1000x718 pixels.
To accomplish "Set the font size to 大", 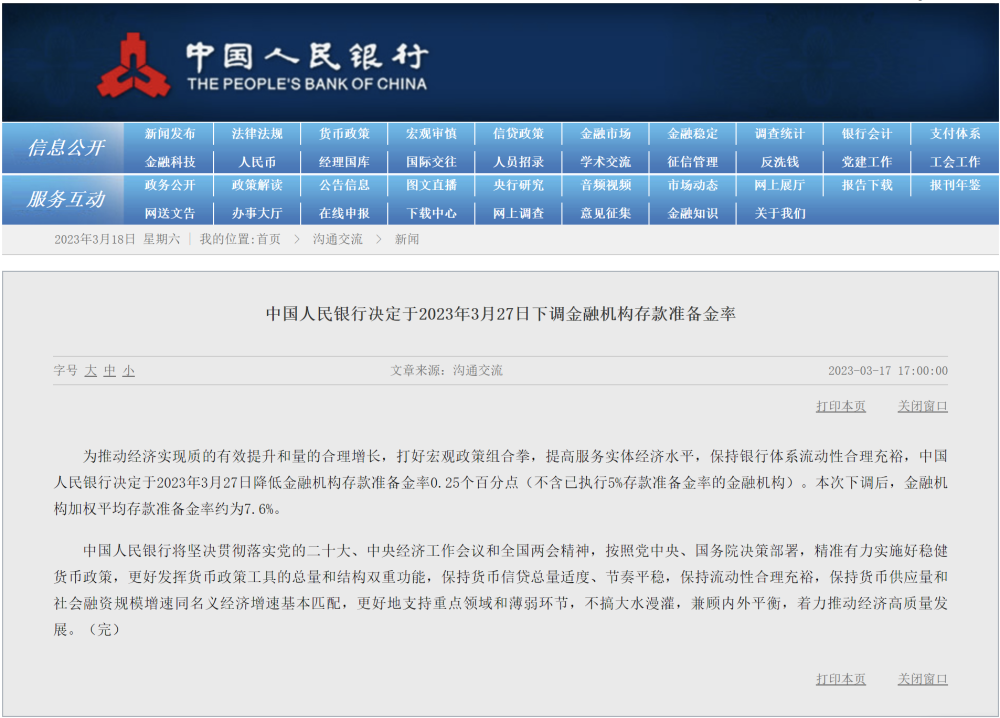I will pyautogui.click(x=91, y=370).
